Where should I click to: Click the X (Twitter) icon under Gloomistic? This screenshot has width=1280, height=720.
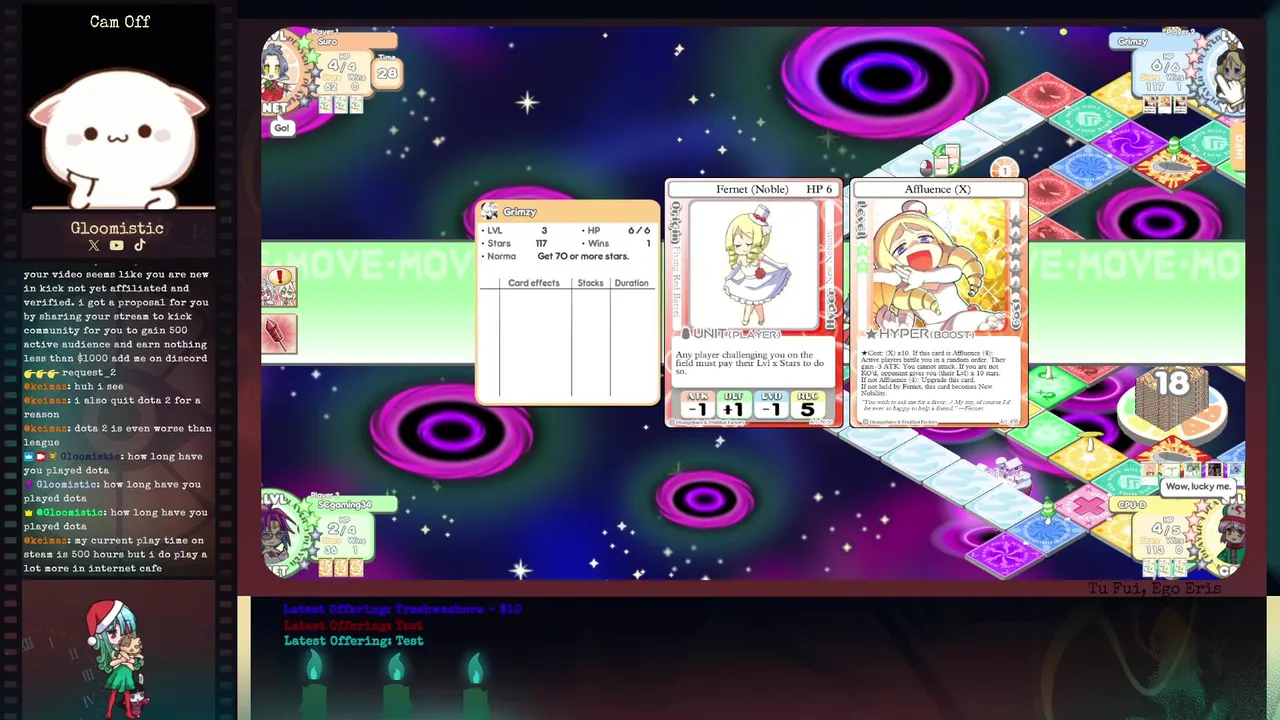[x=94, y=246]
